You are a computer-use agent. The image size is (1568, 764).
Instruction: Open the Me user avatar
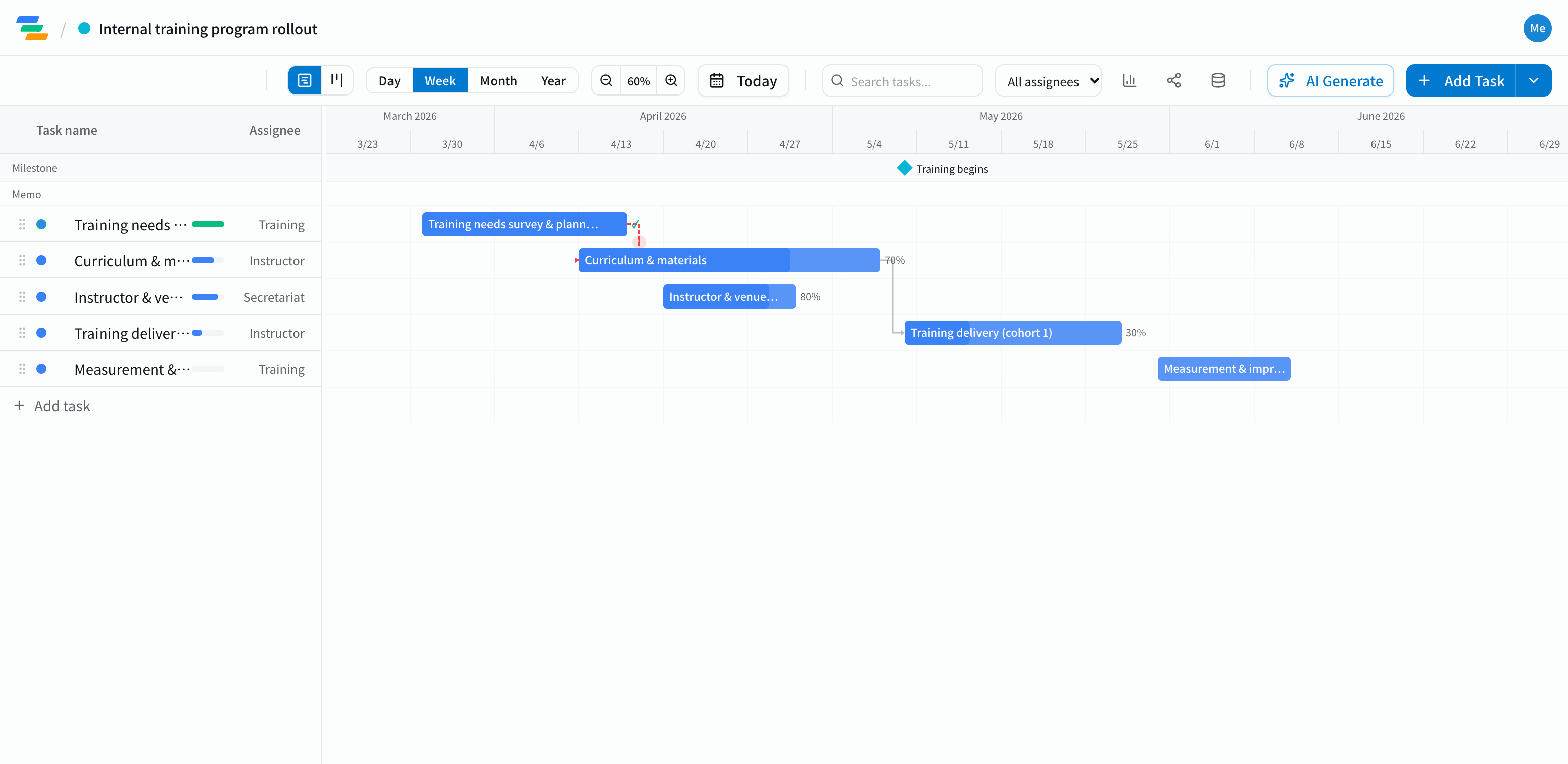click(1537, 28)
